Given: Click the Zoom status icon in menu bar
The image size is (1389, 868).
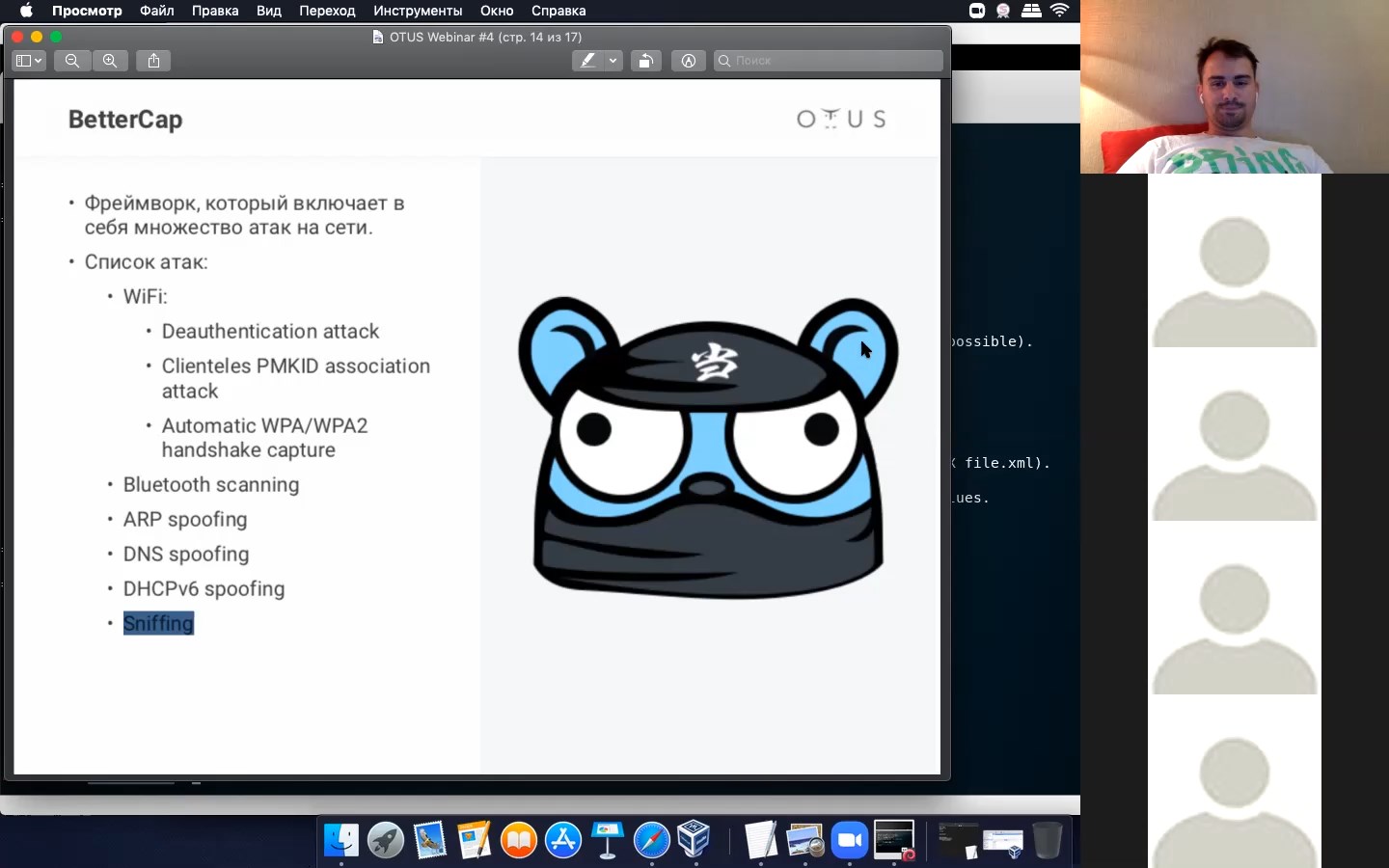Looking at the screenshot, I should point(977,11).
